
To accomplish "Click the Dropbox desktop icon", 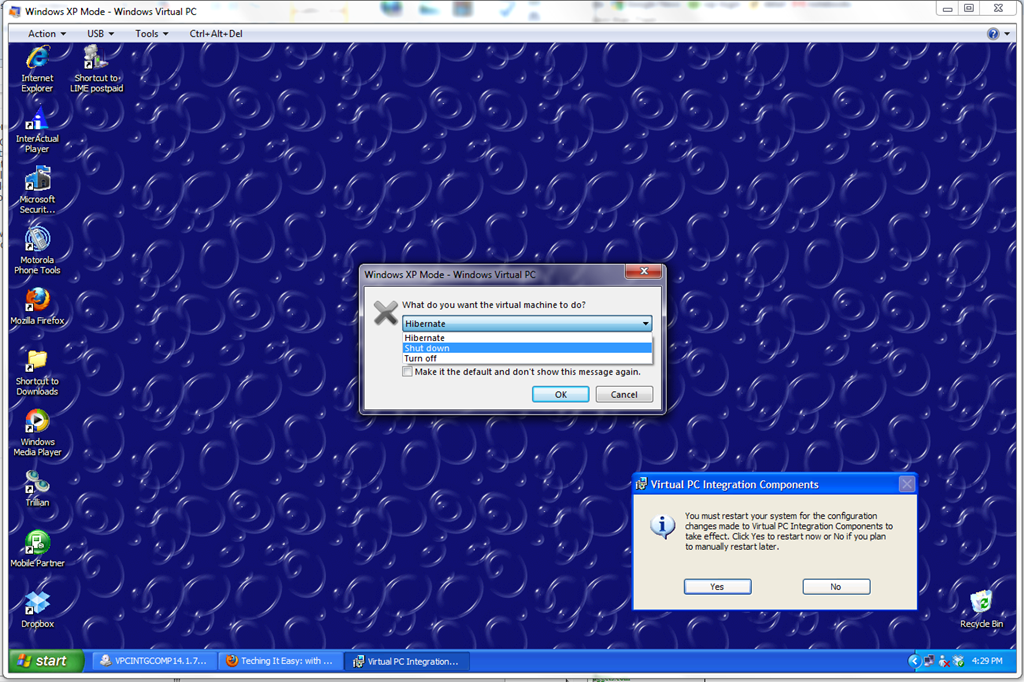I will point(37,609).
